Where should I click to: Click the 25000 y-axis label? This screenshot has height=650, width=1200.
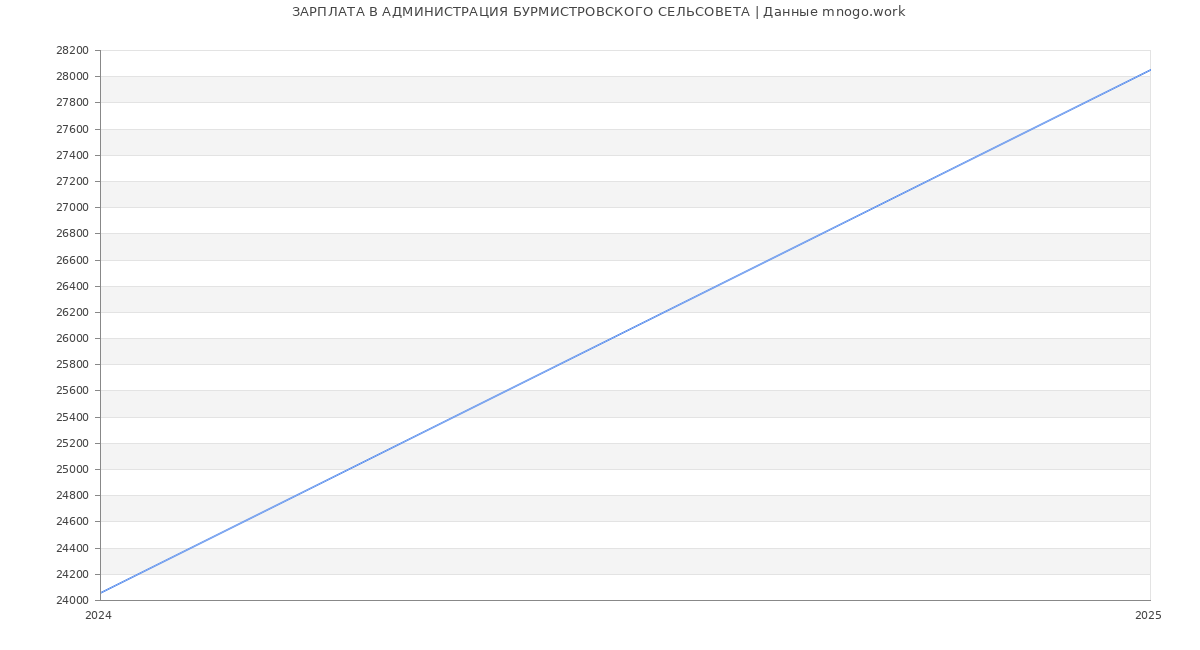(x=72, y=469)
